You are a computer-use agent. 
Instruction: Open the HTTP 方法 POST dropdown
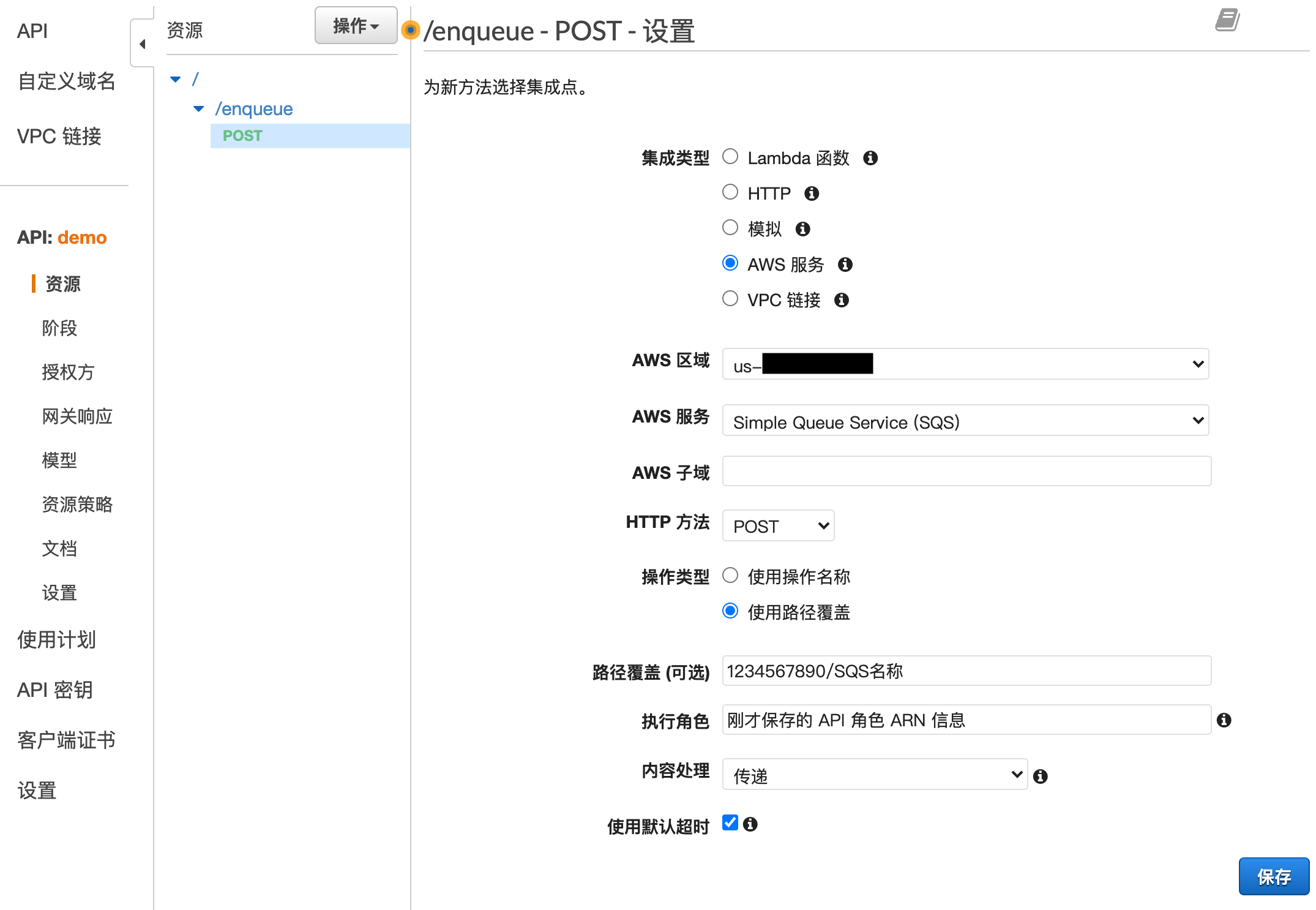(x=778, y=526)
